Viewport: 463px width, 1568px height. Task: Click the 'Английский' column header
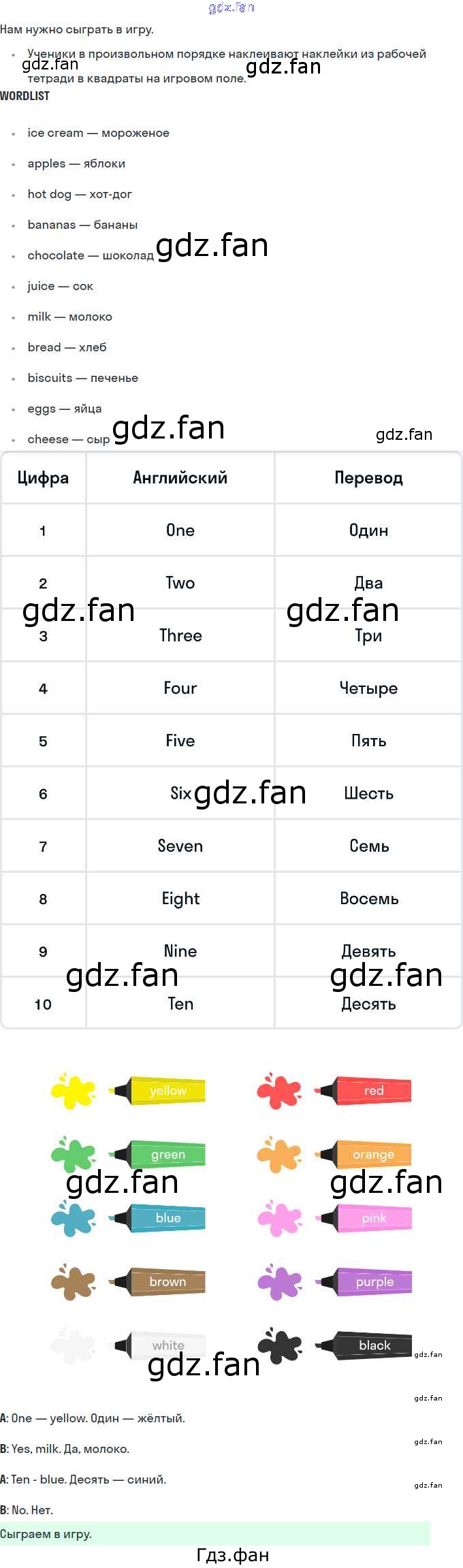(180, 478)
